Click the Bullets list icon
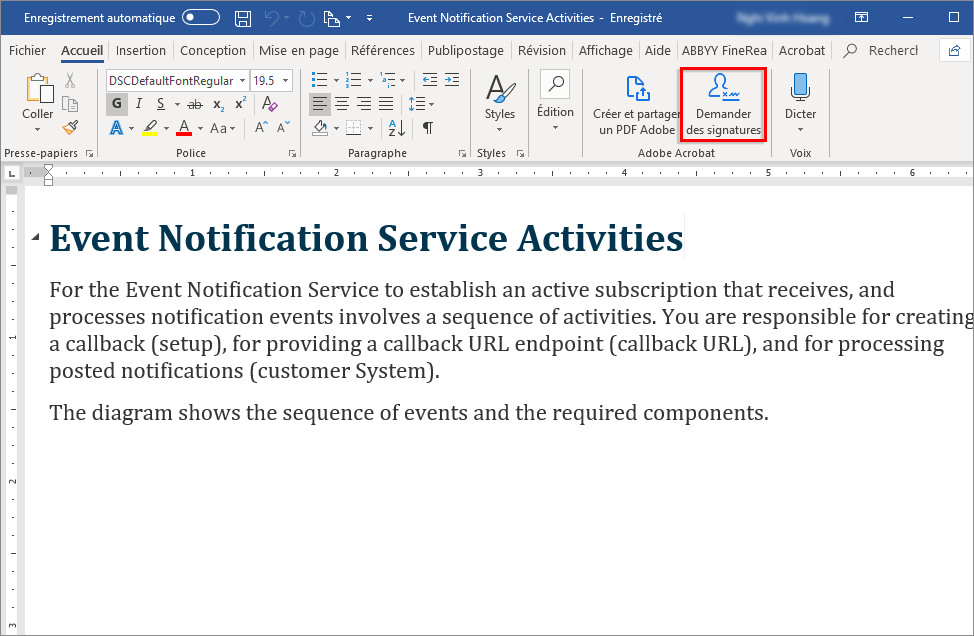 tap(320, 80)
